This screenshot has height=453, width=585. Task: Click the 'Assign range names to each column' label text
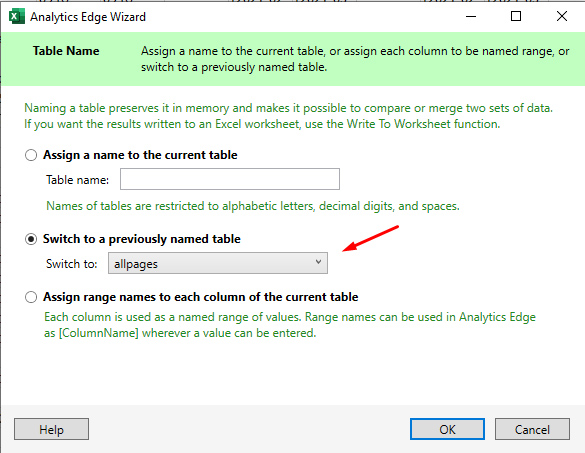(201, 297)
